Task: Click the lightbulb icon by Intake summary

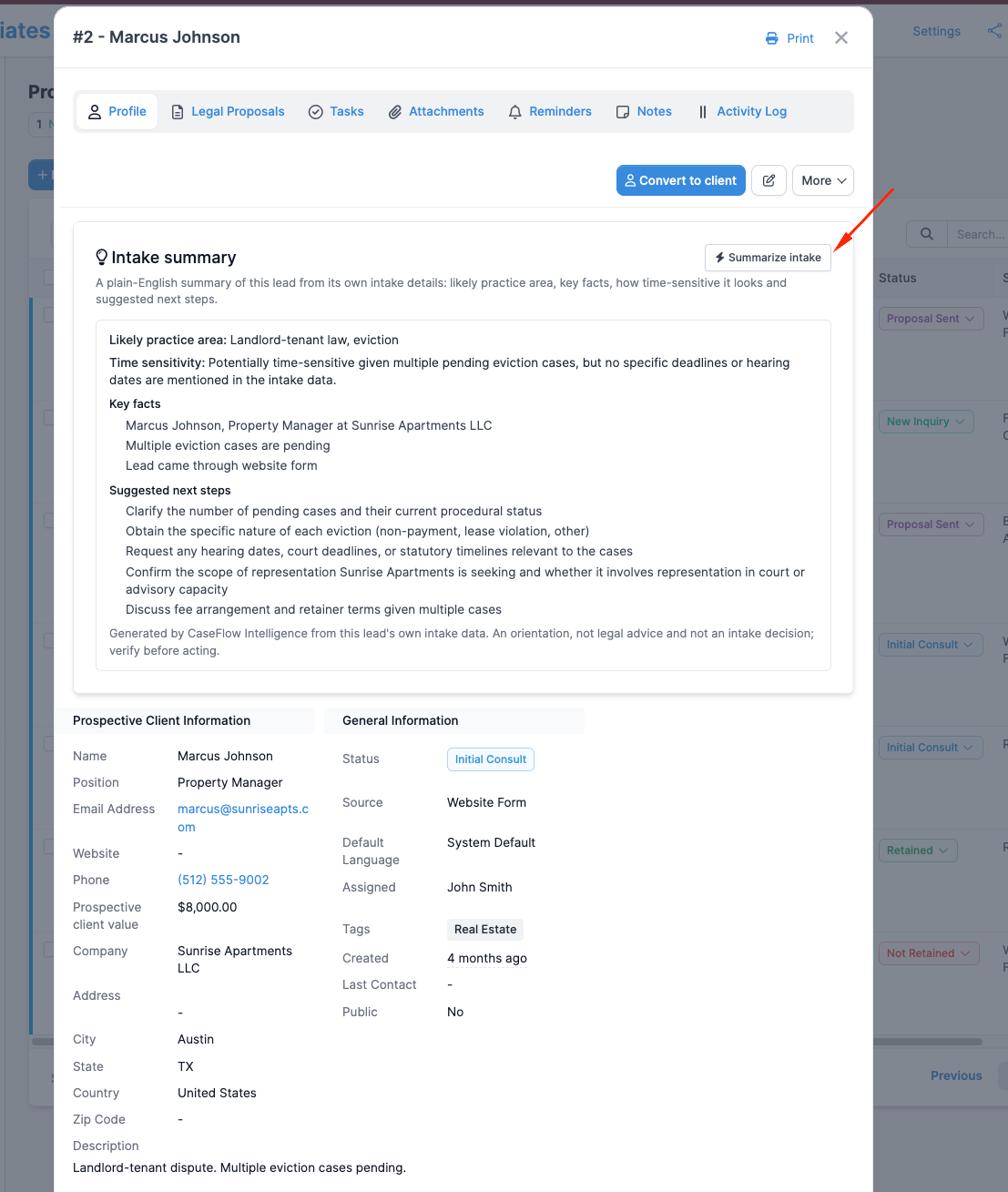Action: pos(102,258)
